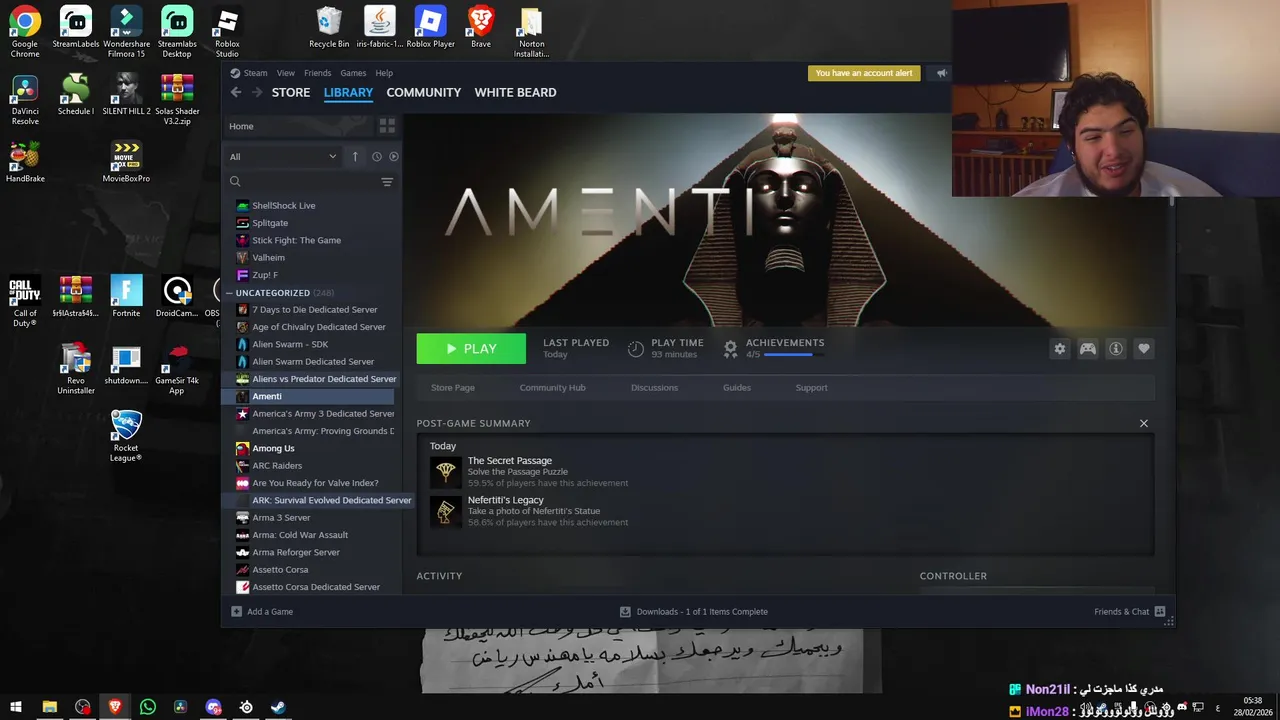Select Zup! F in library list
This screenshot has width=1280, height=720.
[x=265, y=275]
